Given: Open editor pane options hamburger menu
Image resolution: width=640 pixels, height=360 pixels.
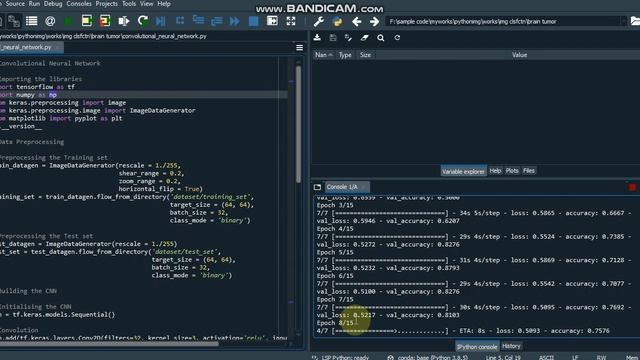Looking at the screenshot, I should tap(299, 48).
